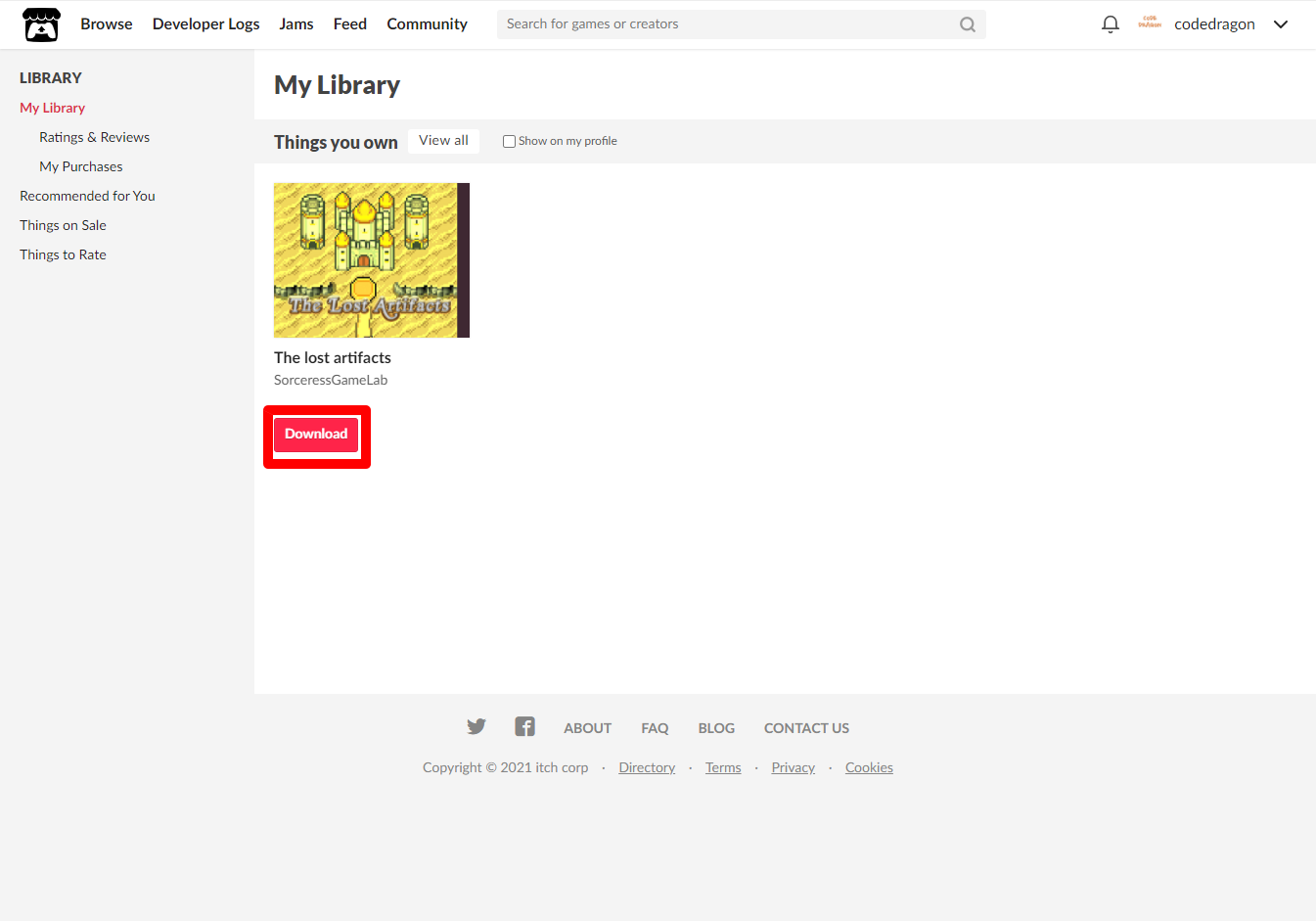Open CONTACT US footer link
Viewport: 1316px width, 921px height.
pyautogui.click(x=806, y=728)
